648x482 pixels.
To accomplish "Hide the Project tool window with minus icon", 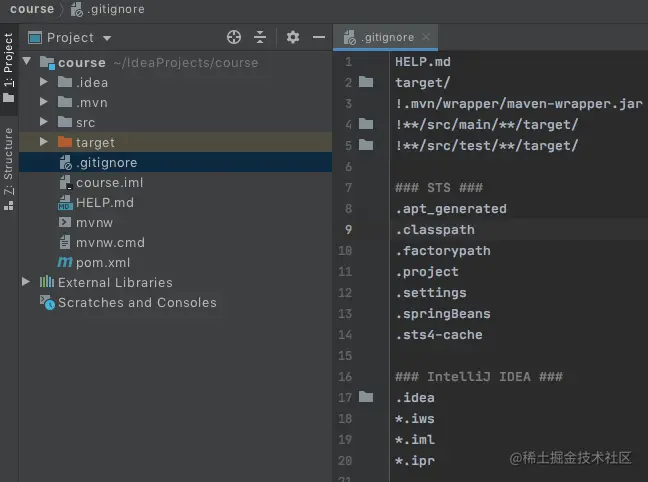I will coord(319,37).
